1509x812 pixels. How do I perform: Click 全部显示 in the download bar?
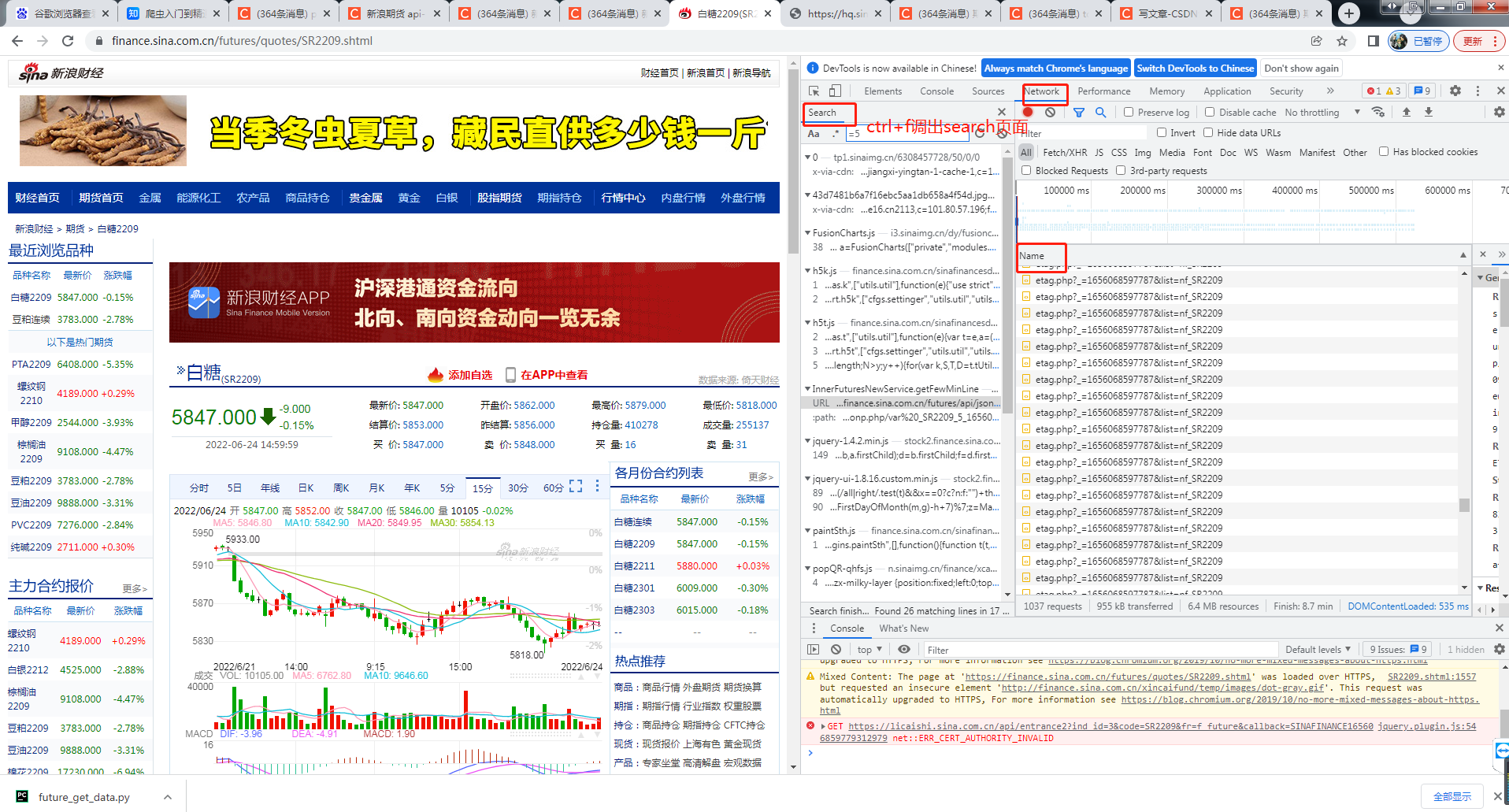click(x=1452, y=796)
